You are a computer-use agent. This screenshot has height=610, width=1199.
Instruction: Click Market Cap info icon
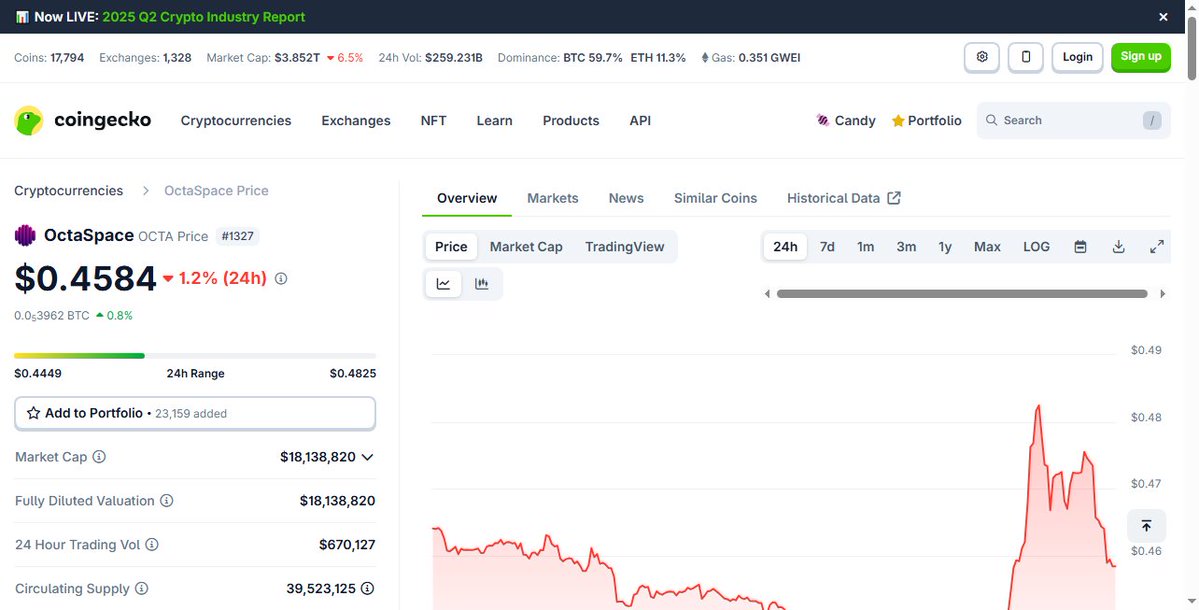(99, 456)
